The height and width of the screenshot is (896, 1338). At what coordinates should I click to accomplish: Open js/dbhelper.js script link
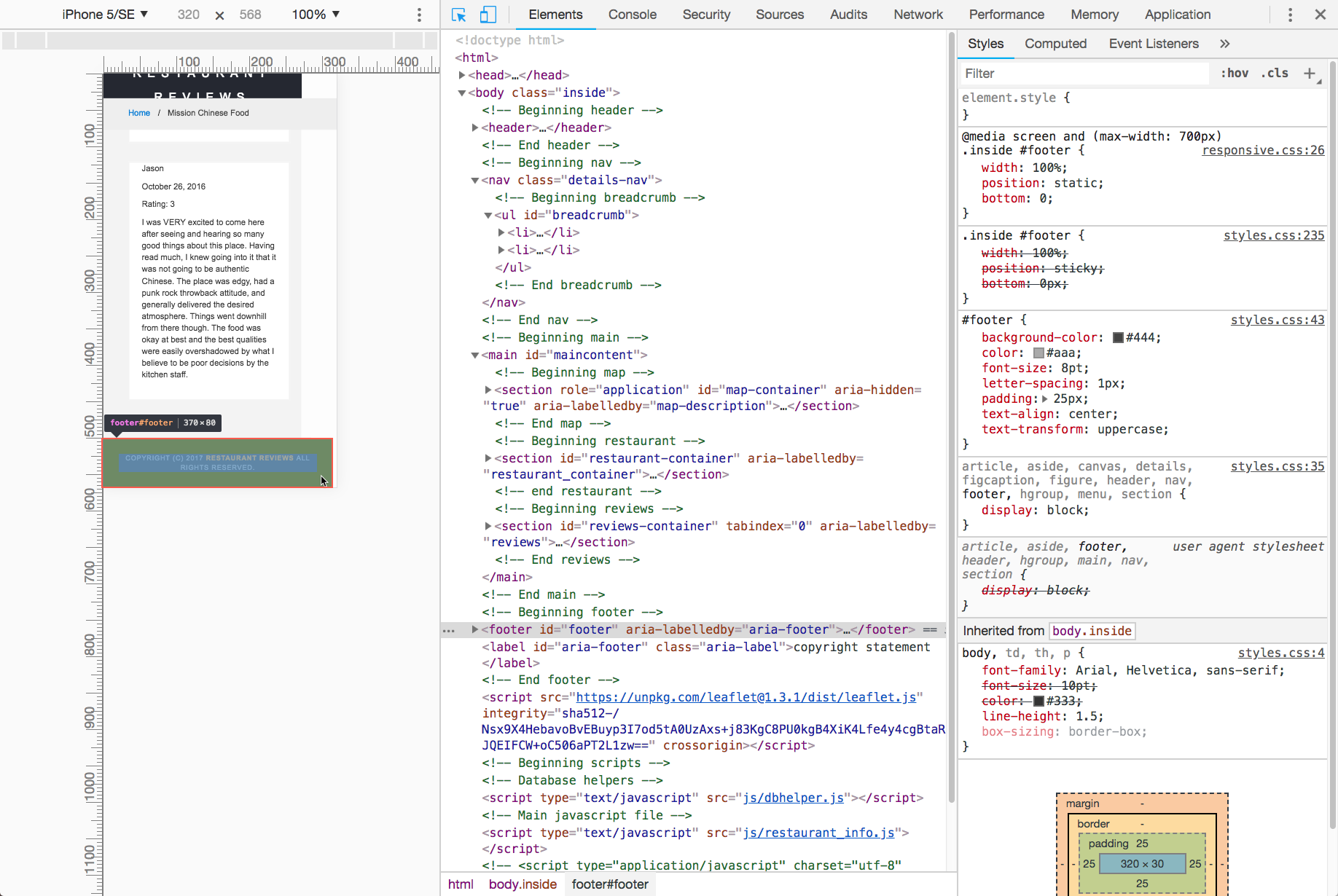coord(793,798)
